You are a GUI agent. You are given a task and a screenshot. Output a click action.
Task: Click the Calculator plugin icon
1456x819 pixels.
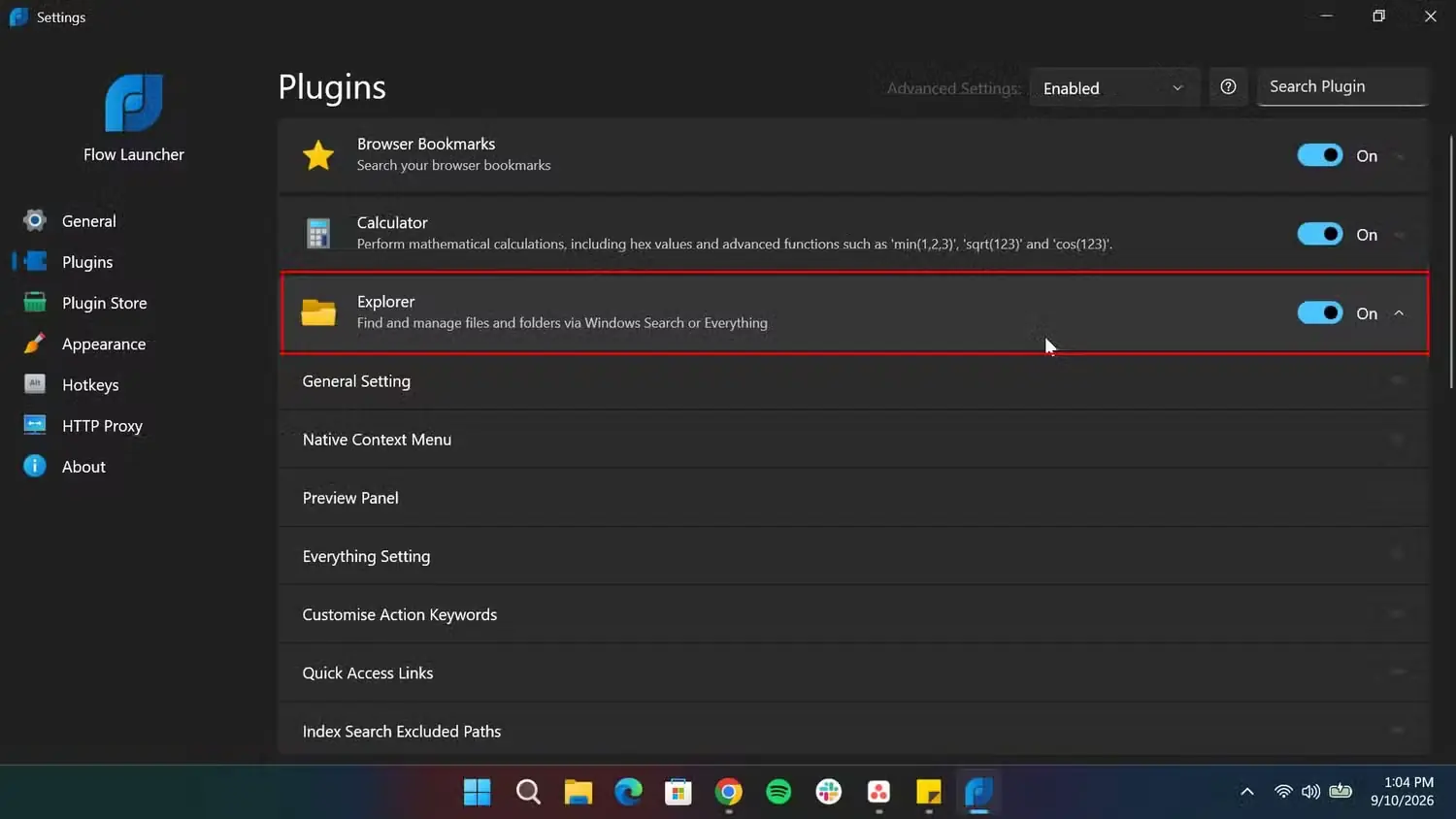(318, 234)
